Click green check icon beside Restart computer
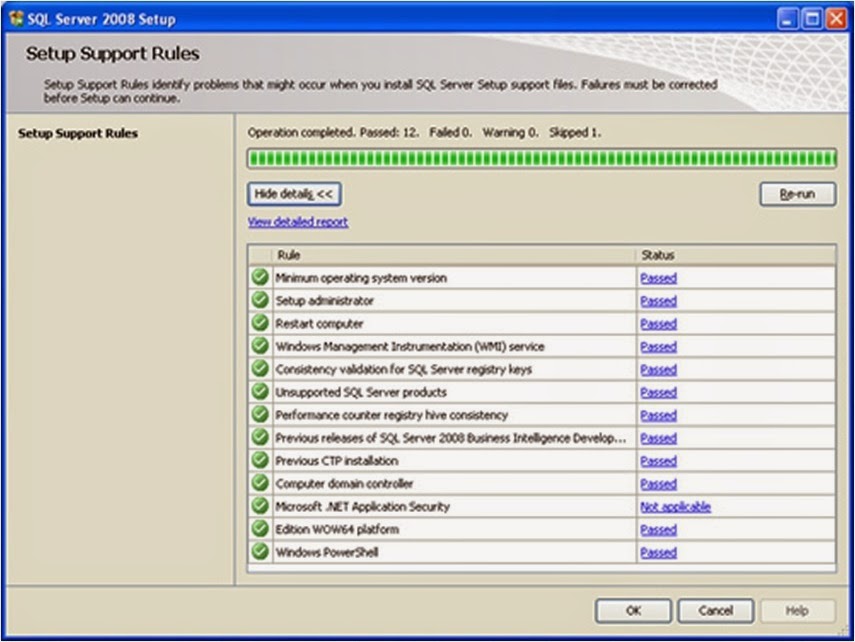This screenshot has width=855, height=642. pos(260,323)
